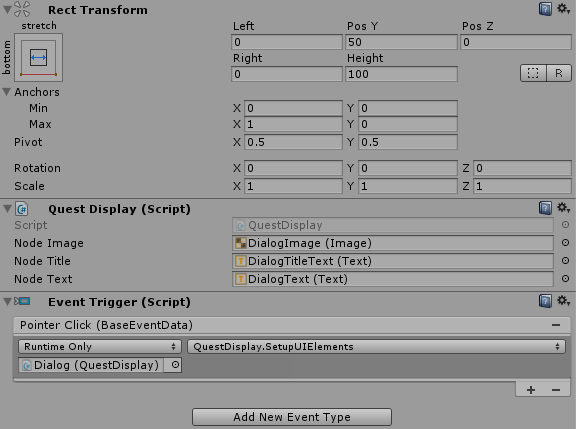Open Rect Transform gear settings menu

click(x=563, y=9)
